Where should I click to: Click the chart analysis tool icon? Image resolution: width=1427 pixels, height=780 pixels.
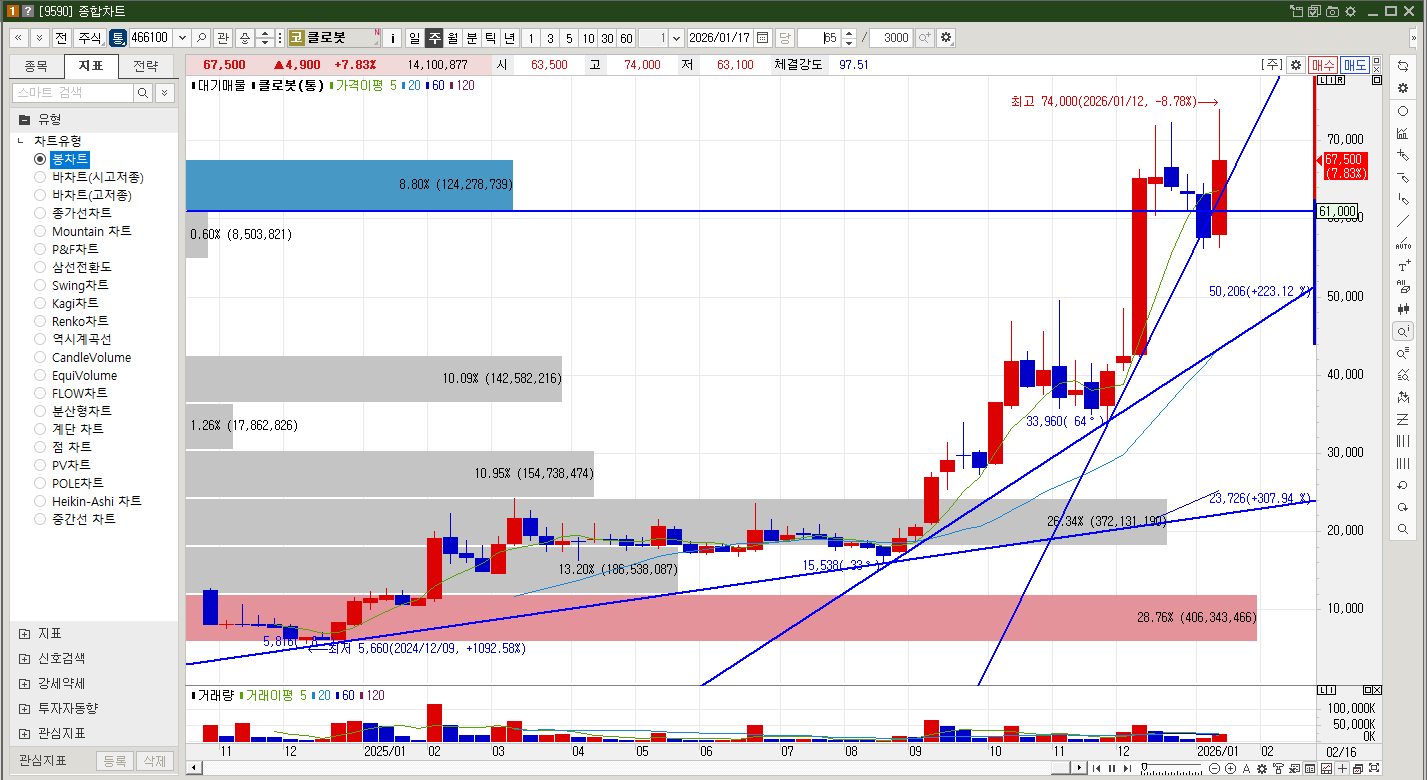coord(1403,133)
